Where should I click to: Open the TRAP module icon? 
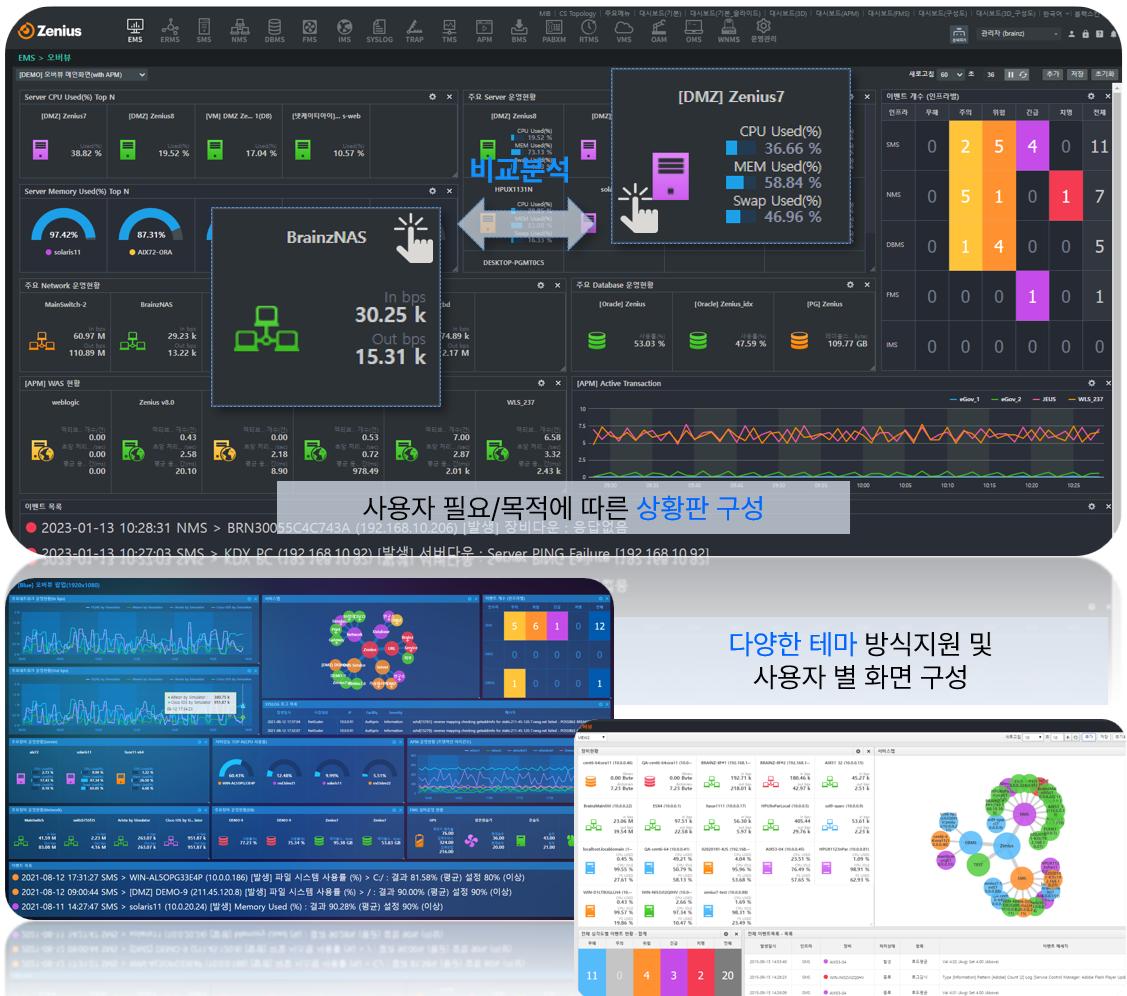(x=415, y=31)
